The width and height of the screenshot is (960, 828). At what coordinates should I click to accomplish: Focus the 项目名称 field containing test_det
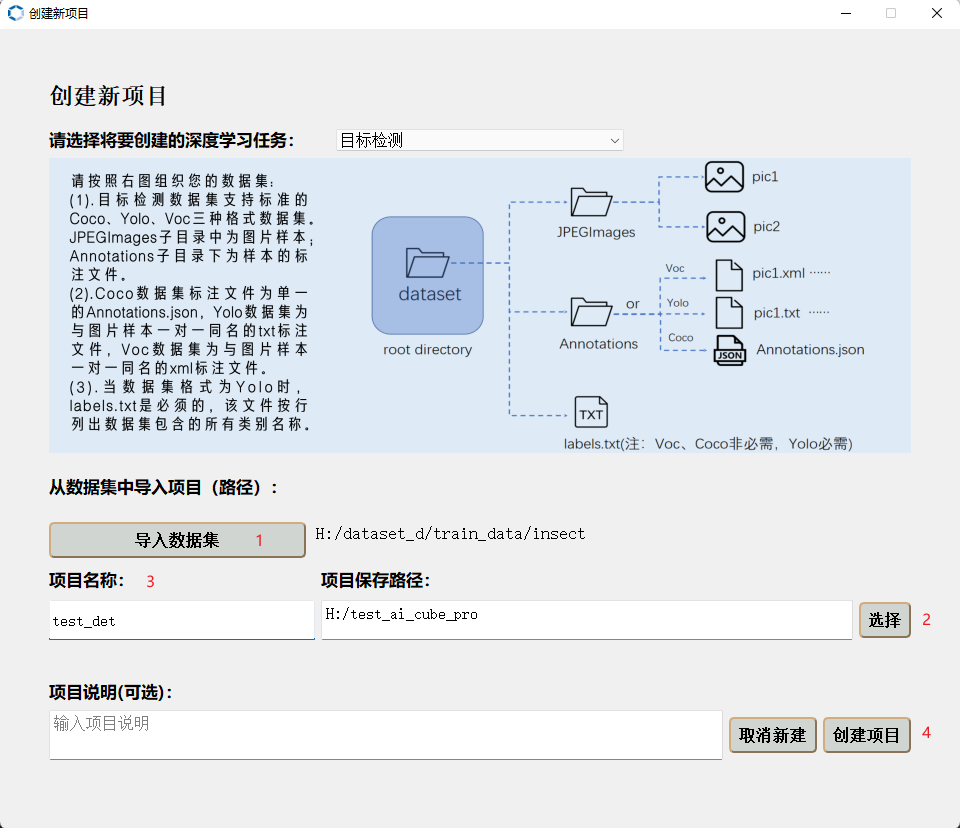(x=182, y=620)
